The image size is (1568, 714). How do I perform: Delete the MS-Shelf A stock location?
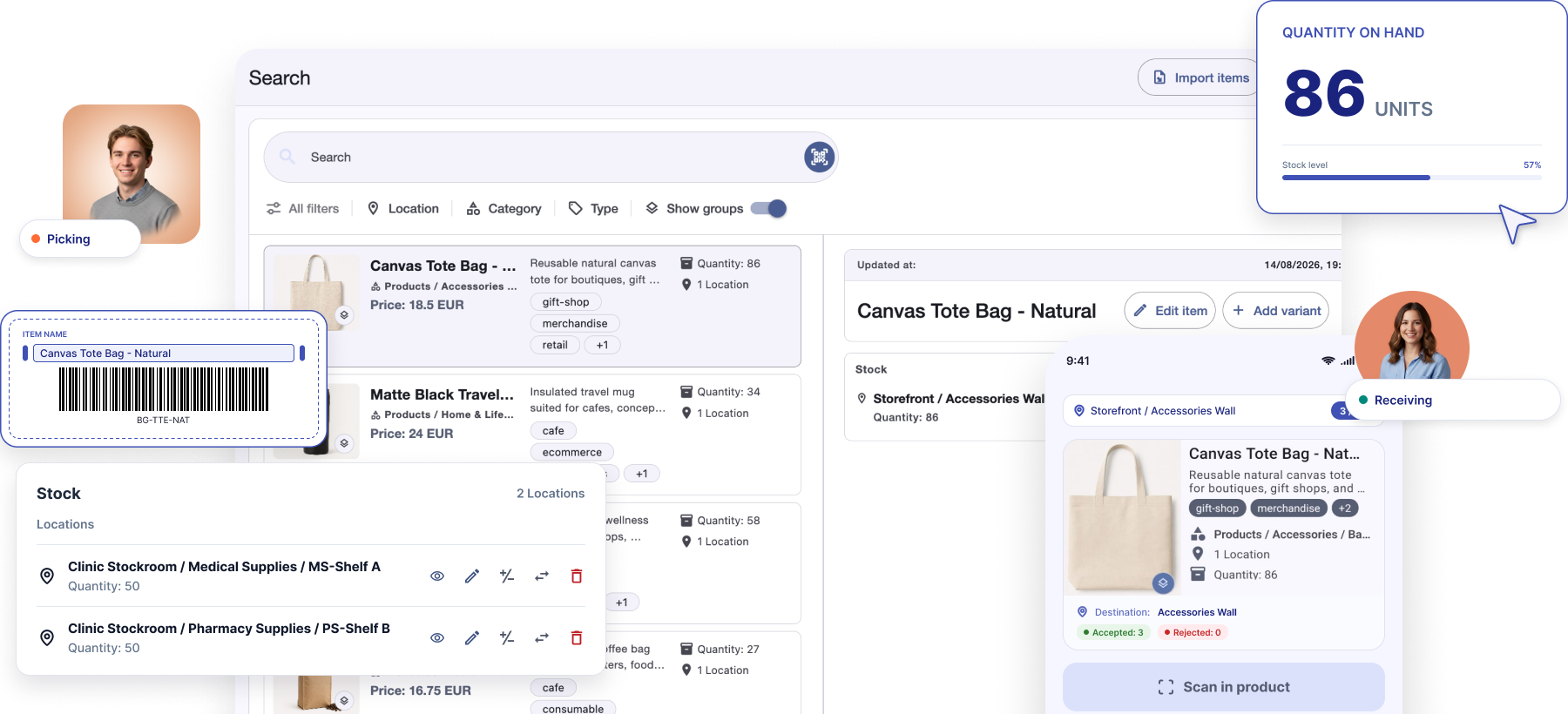[x=577, y=576]
